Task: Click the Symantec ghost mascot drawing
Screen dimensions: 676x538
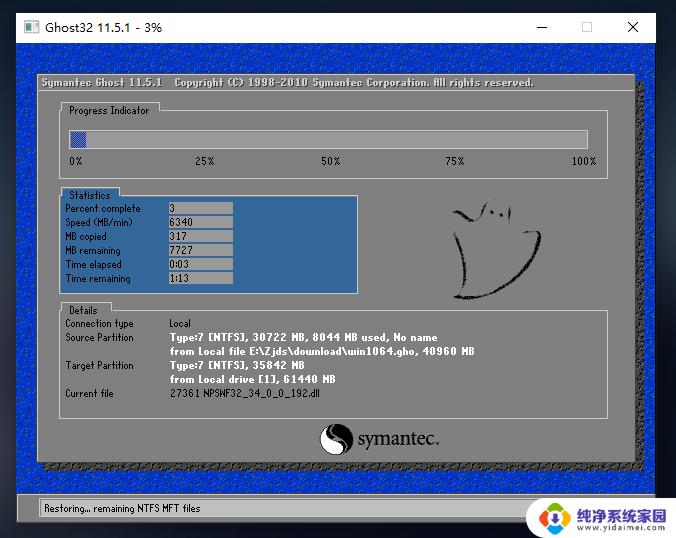Action: (x=497, y=249)
